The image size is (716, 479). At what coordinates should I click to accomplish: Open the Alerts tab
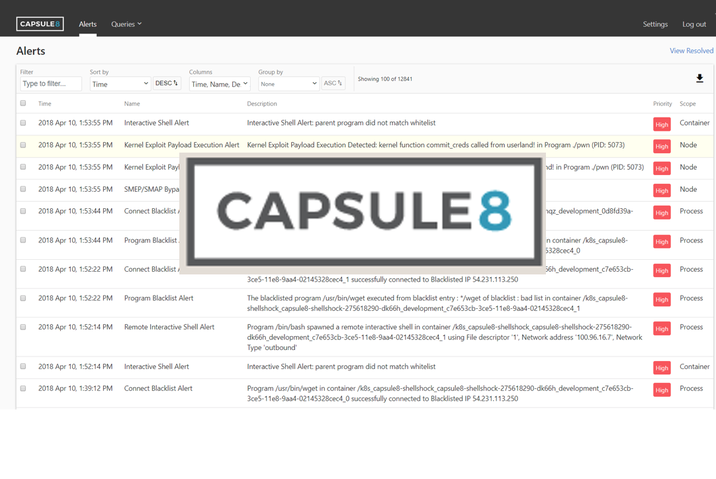pyautogui.click(x=88, y=24)
